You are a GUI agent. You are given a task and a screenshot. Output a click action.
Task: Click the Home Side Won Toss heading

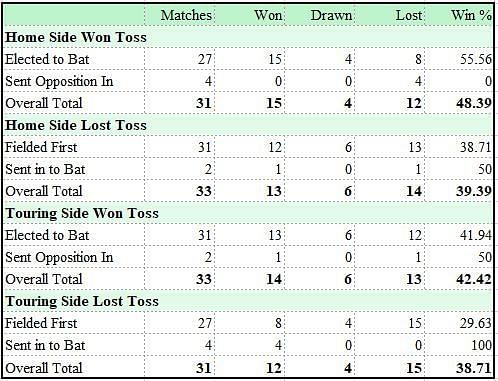click(x=76, y=37)
